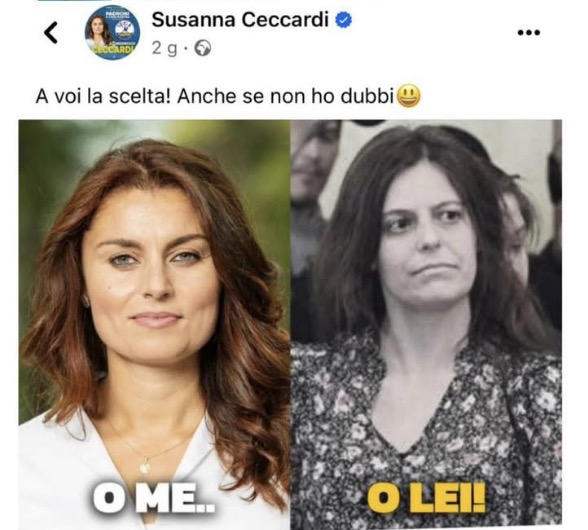Click the text "Anche se non ho dubbi"
This screenshot has width=588, height=530.
tap(285, 97)
